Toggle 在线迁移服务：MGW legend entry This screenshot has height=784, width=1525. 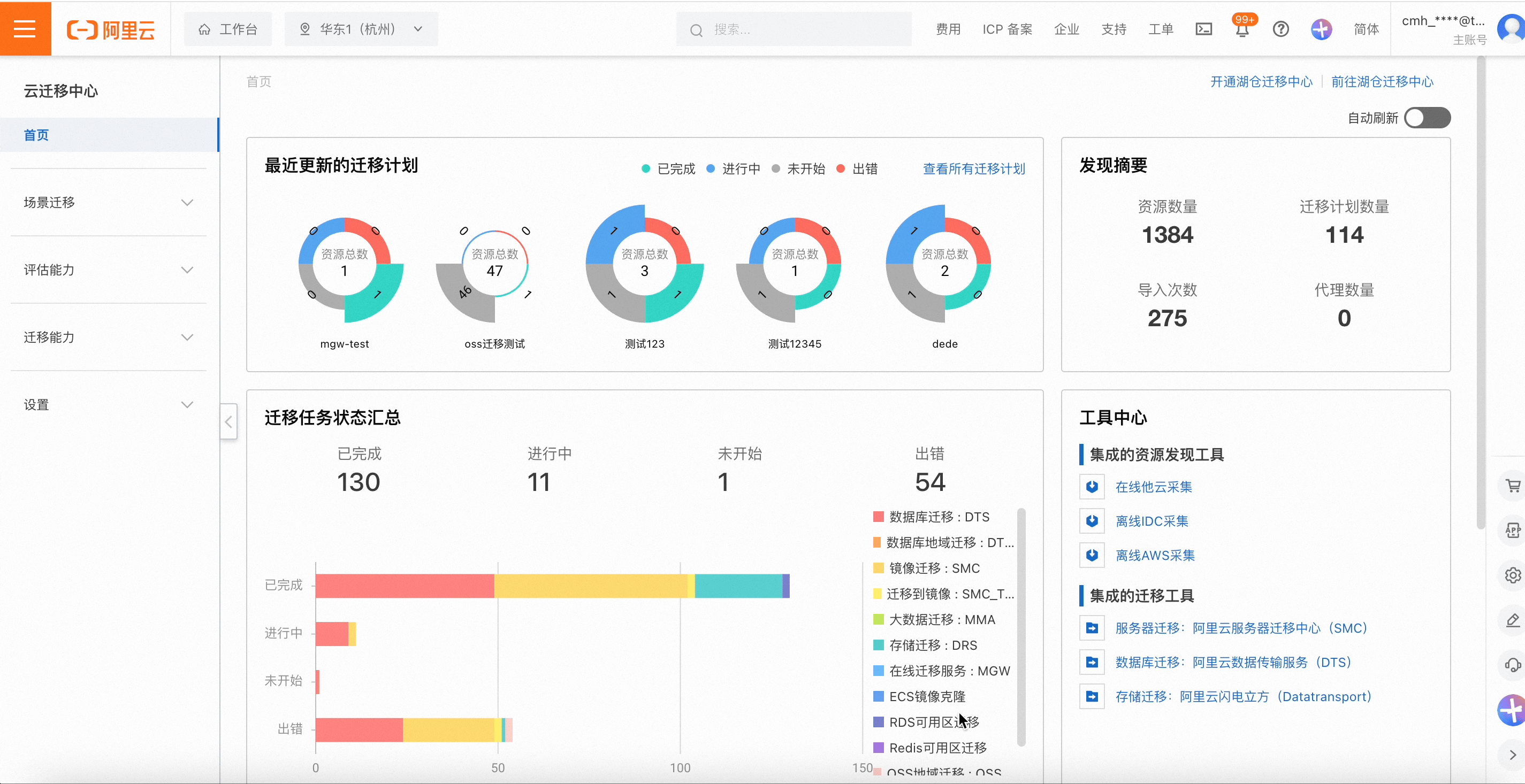942,671
